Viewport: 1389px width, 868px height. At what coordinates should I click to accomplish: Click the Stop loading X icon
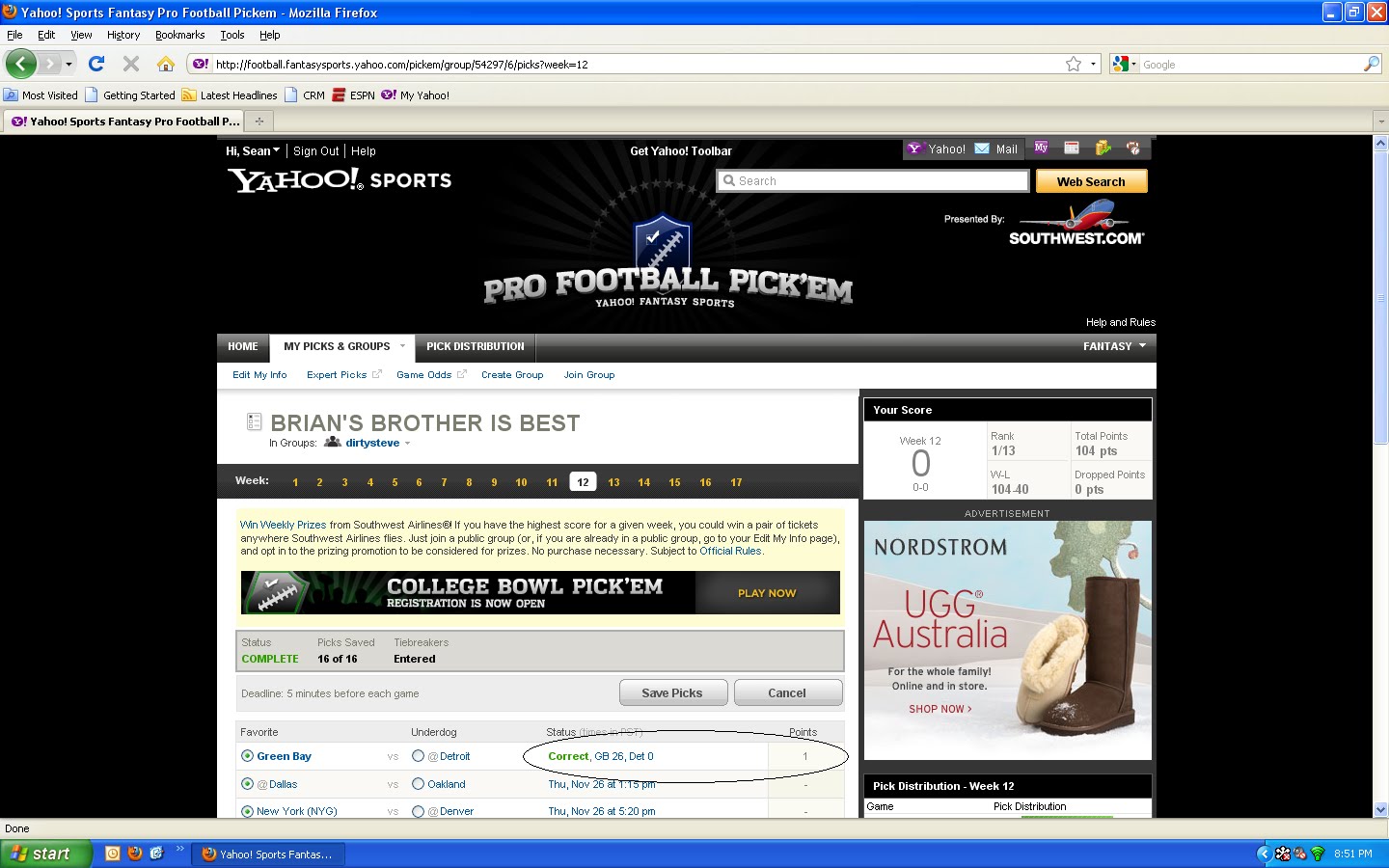131,64
